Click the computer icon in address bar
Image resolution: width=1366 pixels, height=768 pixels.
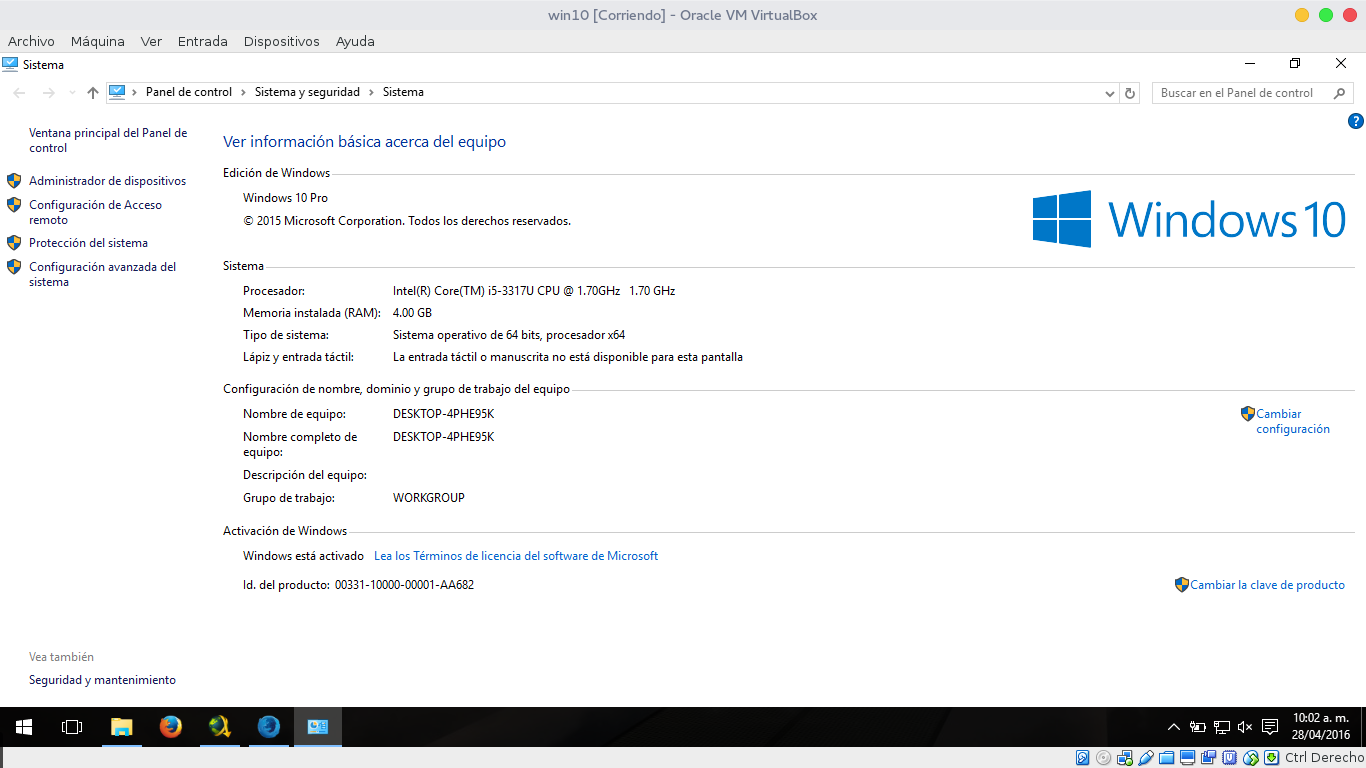point(117,92)
